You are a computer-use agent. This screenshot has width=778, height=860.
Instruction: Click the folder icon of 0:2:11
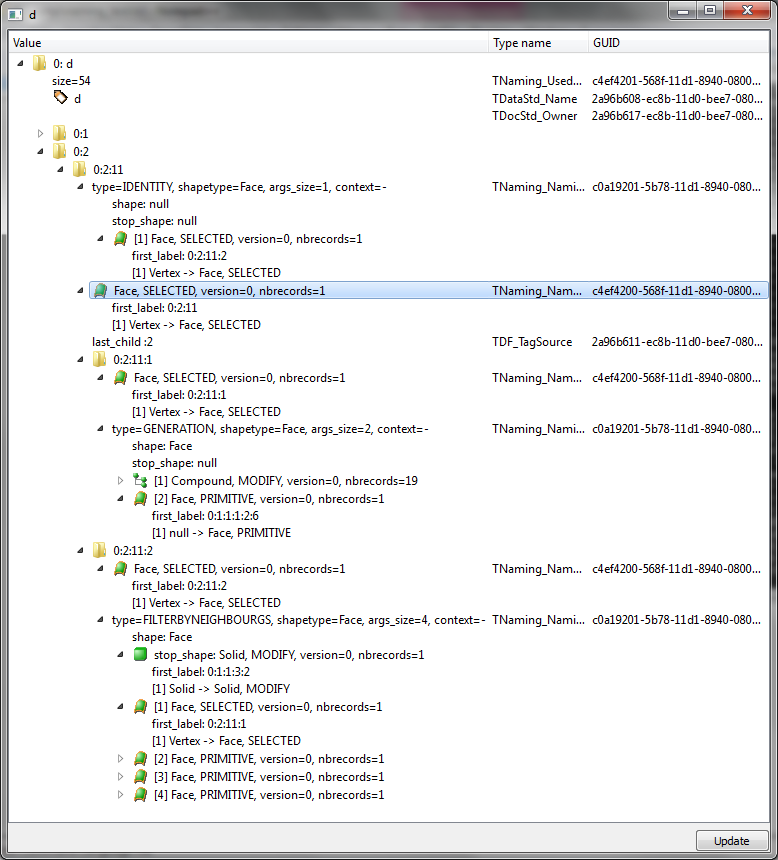click(x=80, y=169)
